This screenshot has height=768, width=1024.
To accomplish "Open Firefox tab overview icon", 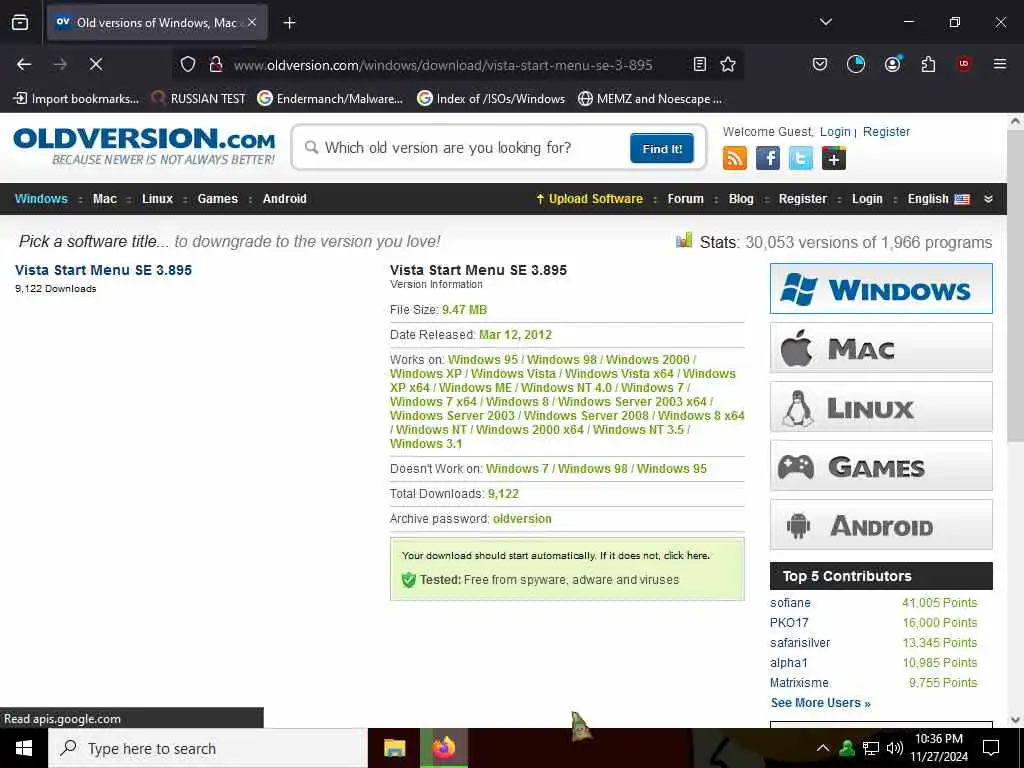I will 20,22.
